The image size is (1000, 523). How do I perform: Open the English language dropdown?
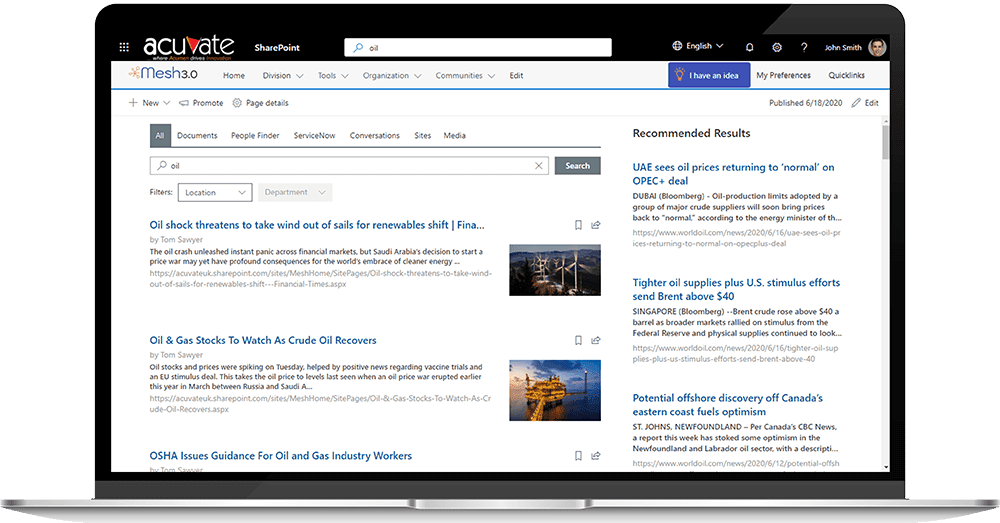click(699, 46)
